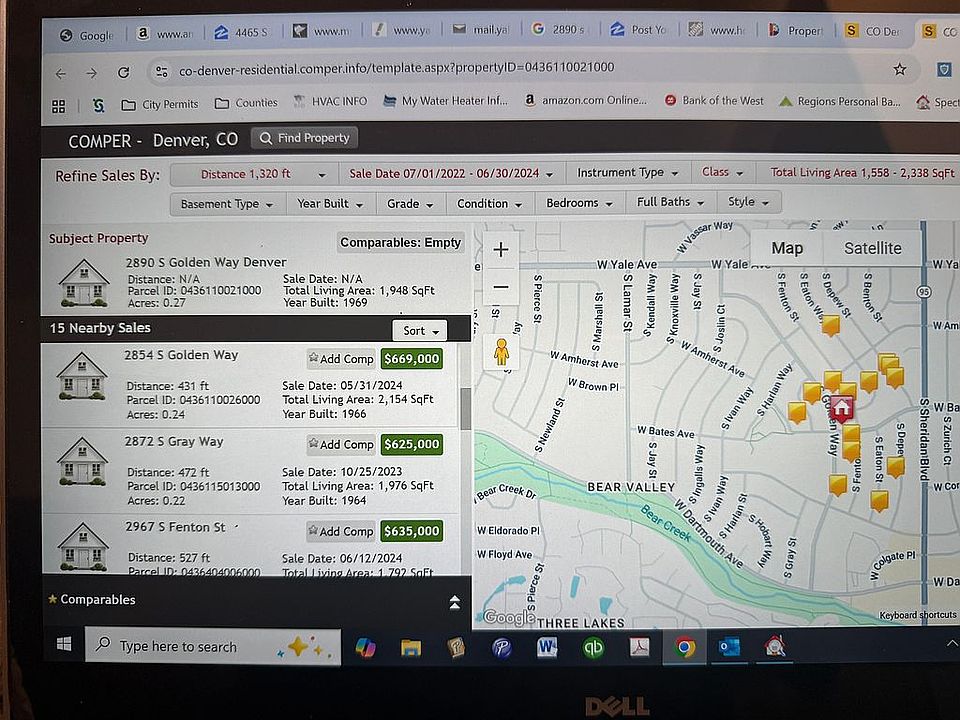Click the Street View pegman icon

point(501,353)
